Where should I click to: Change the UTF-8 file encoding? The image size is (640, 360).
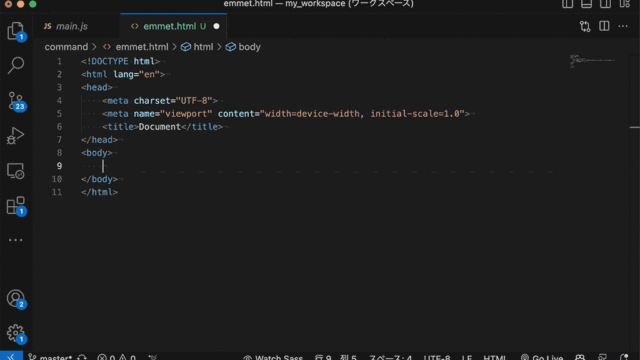pos(436,358)
